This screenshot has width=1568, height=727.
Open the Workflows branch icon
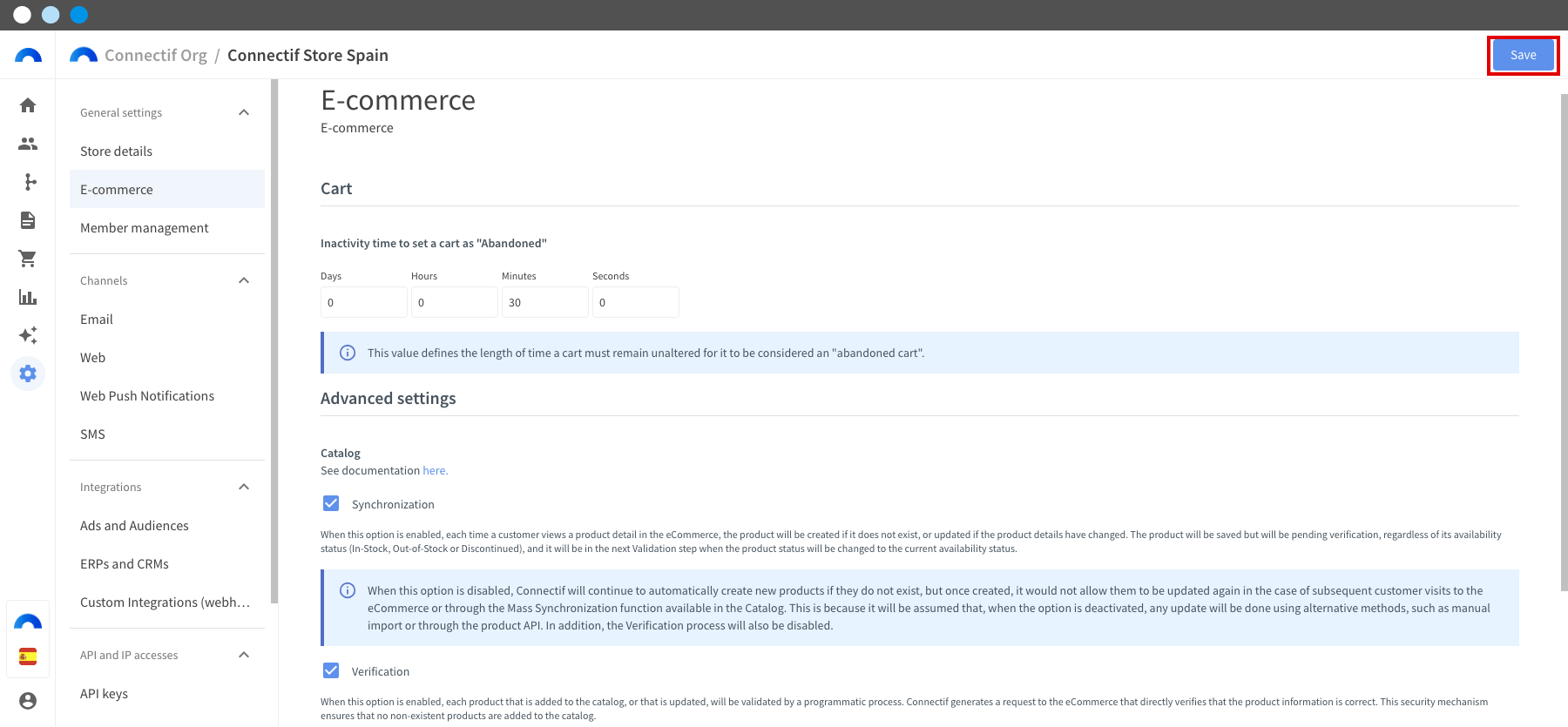[x=28, y=182]
